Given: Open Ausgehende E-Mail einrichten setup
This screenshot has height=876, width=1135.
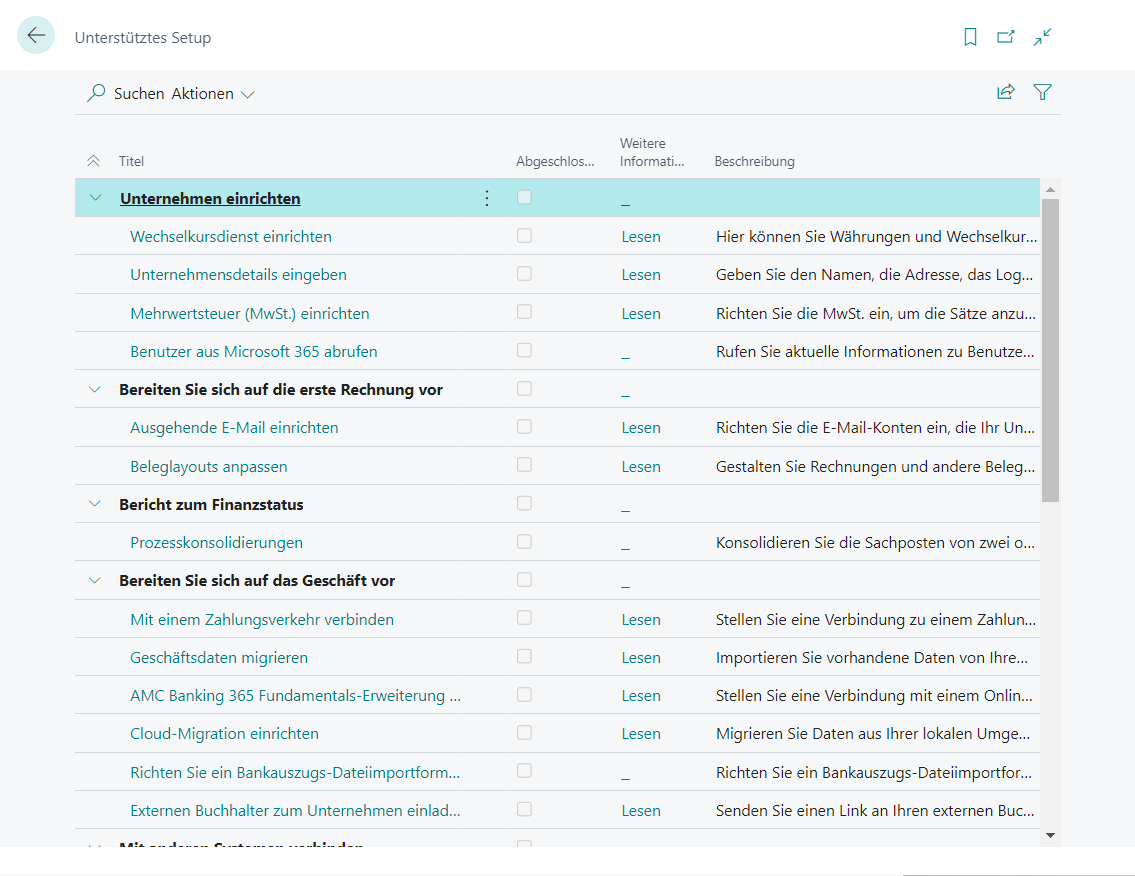Looking at the screenshot, I should click(x=234, y=428).
